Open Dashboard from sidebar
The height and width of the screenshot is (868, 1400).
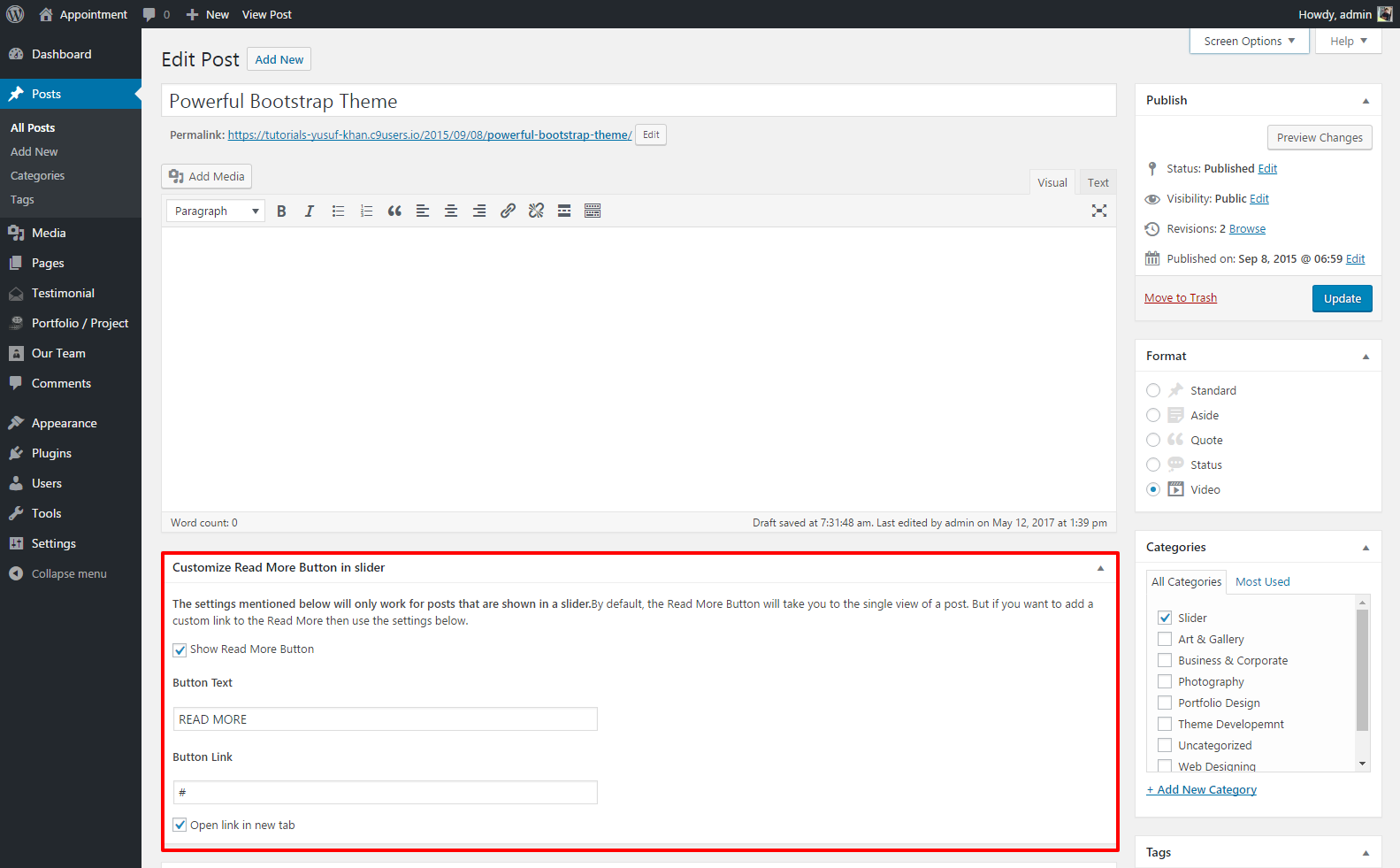click(x=71, y=54)
